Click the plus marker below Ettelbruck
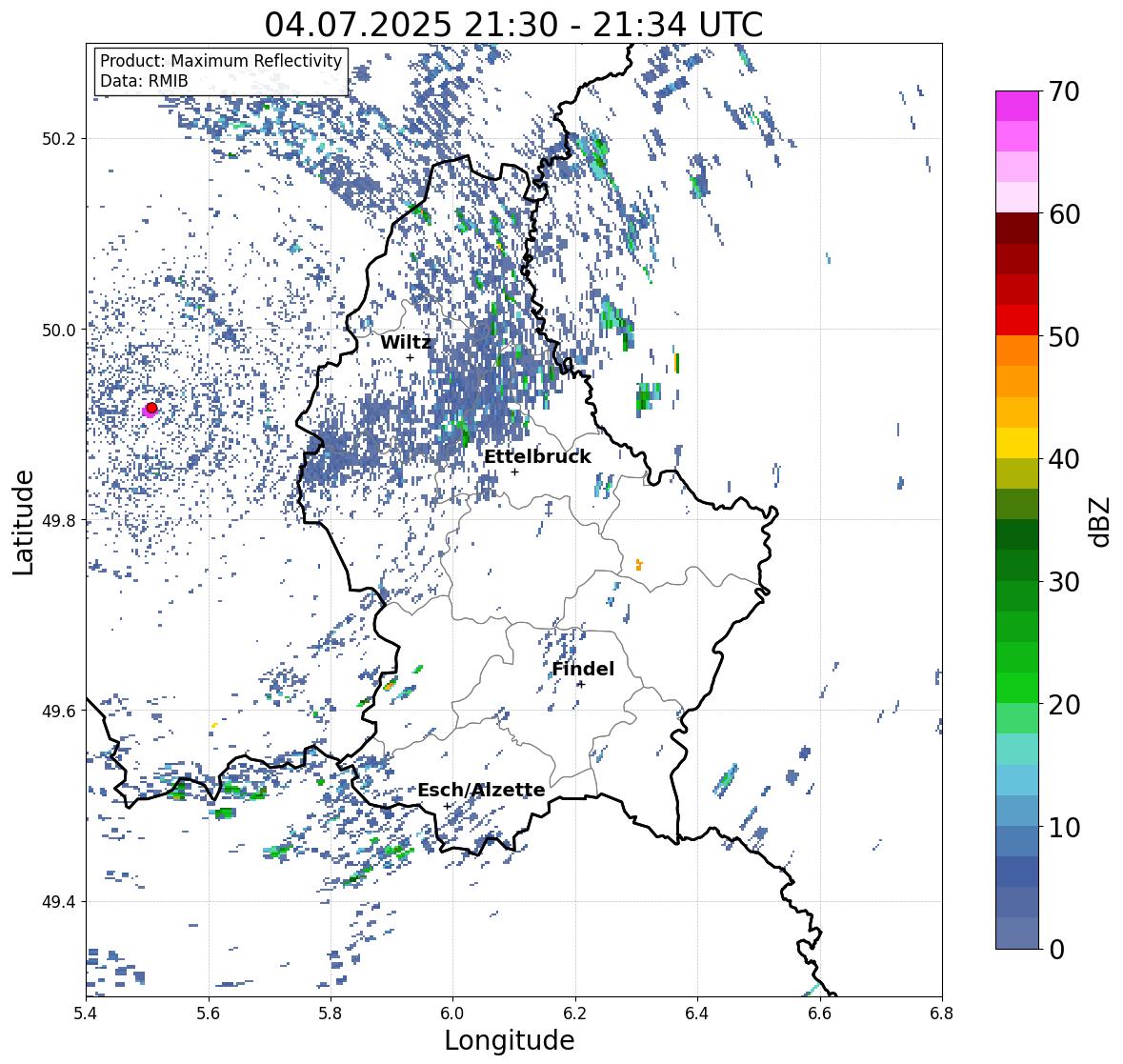The width and height of the screenshot is (1123, 1064). click(x=514, y=472)
